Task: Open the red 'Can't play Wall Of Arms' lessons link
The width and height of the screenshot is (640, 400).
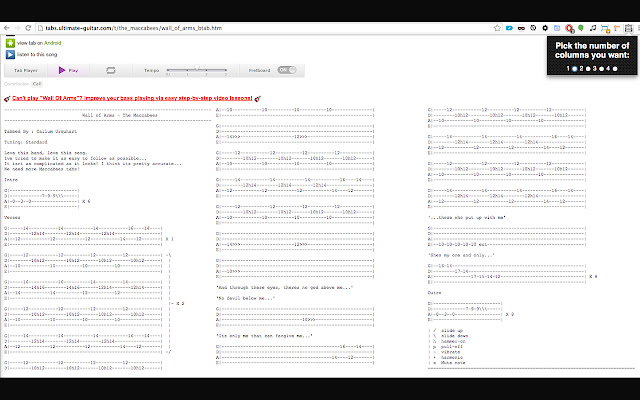Action: [132, 98]
